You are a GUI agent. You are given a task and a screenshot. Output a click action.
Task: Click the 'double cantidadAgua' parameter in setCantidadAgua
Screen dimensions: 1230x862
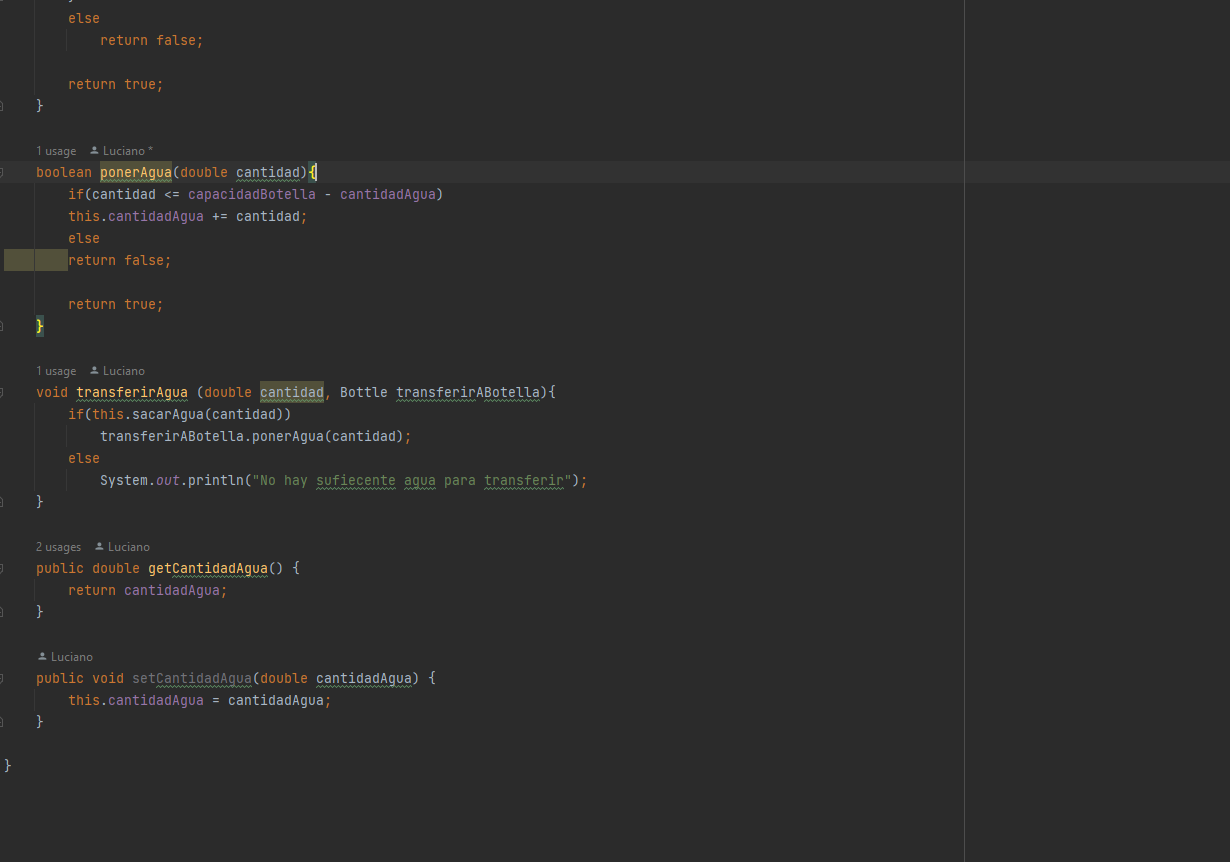pos(336,678)
